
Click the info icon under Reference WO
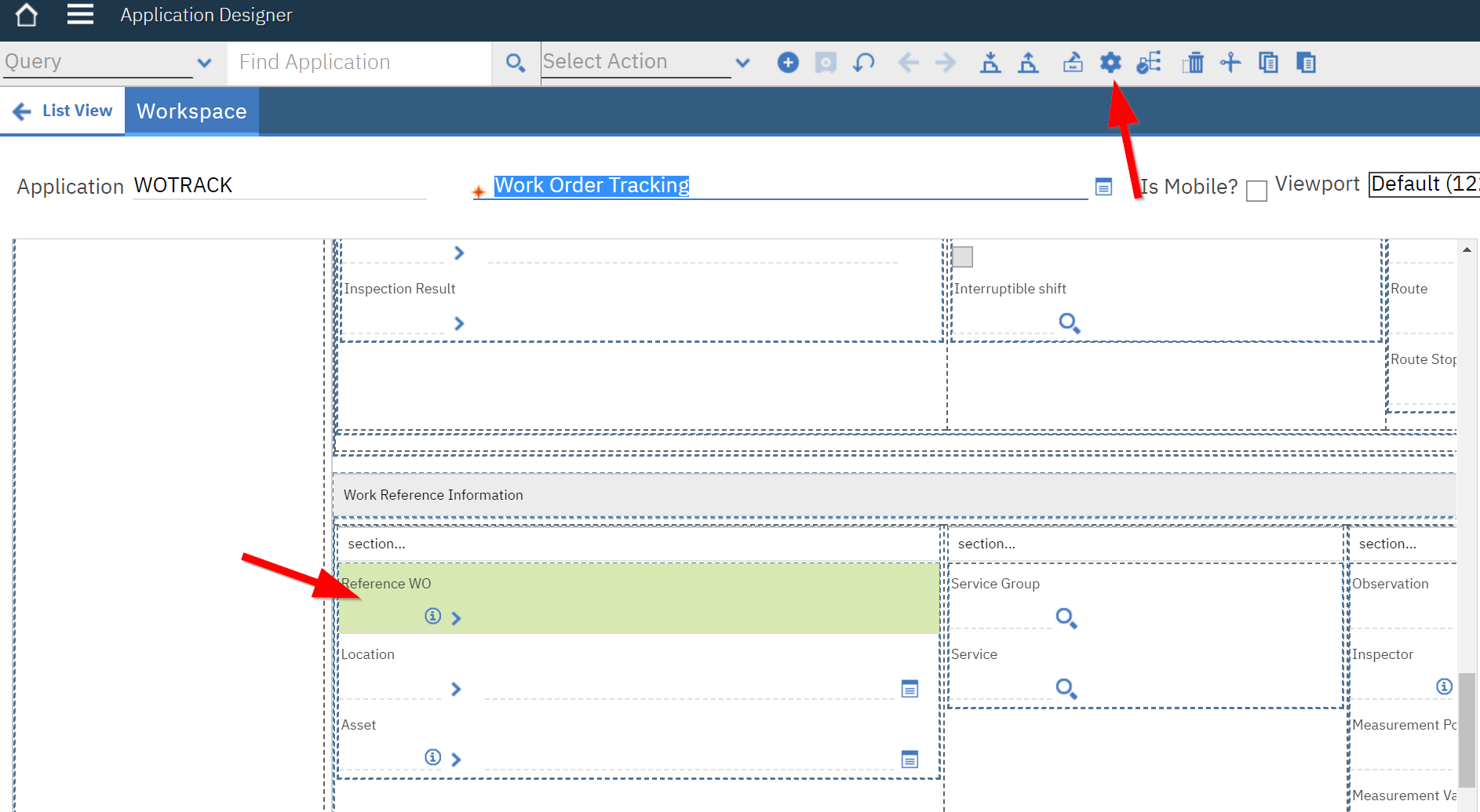pos(432,616)
